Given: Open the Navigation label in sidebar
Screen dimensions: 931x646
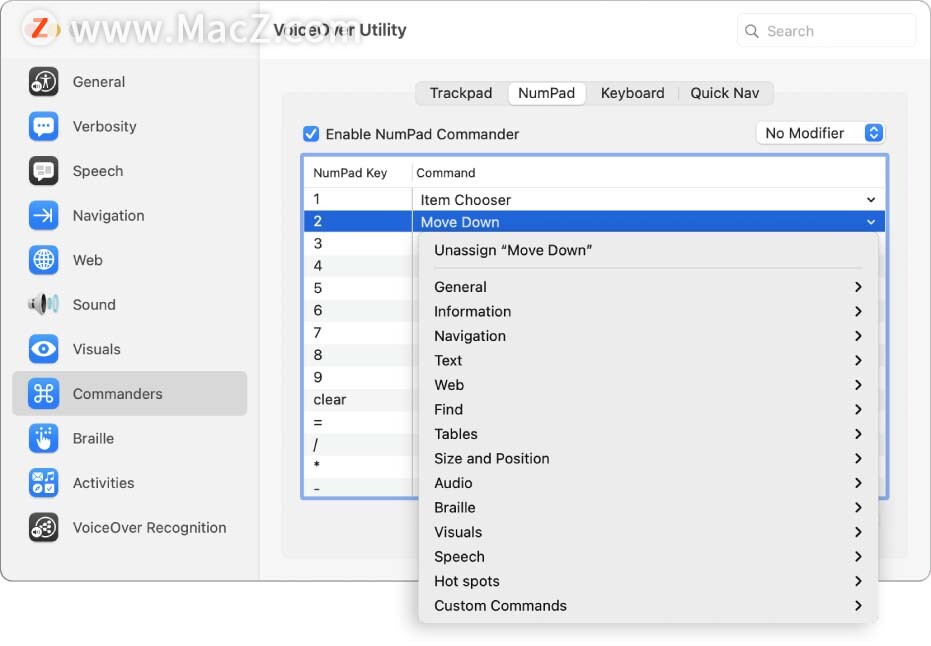Looking at the screenshot, I should (109, 216).
